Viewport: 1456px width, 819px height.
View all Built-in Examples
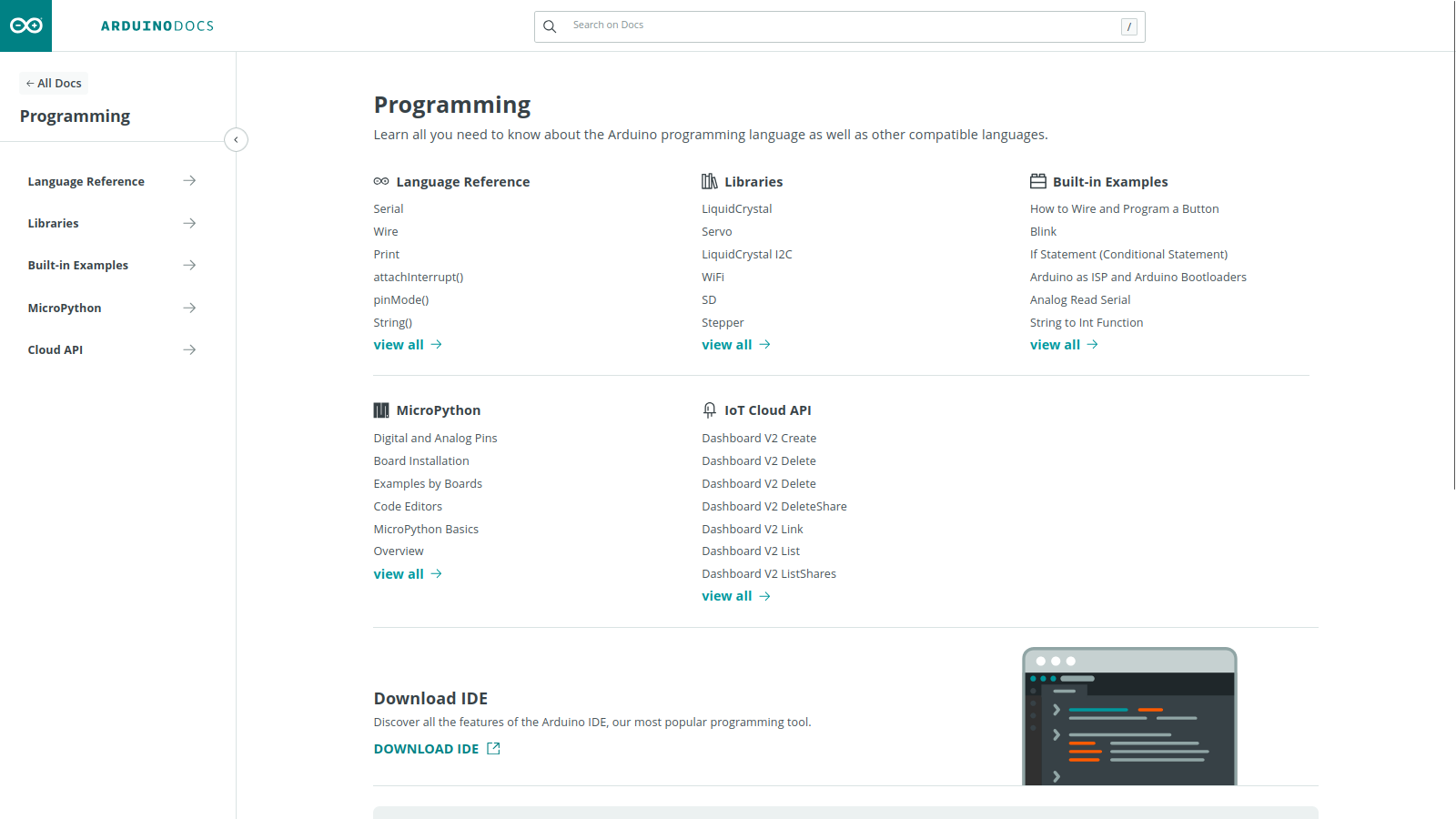[1063, 345]
